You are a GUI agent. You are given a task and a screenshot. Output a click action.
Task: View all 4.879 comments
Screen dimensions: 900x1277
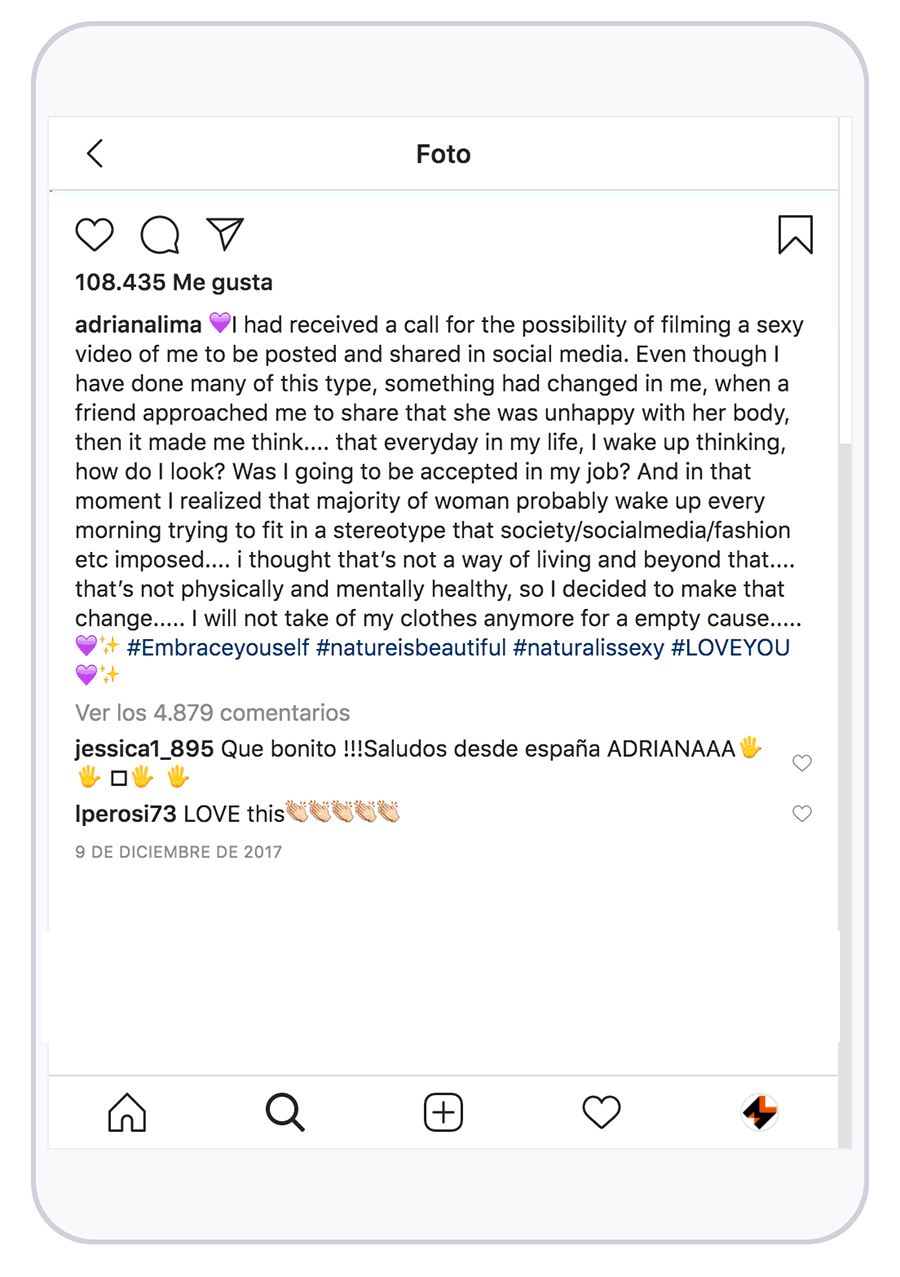(x=212, y=713)
